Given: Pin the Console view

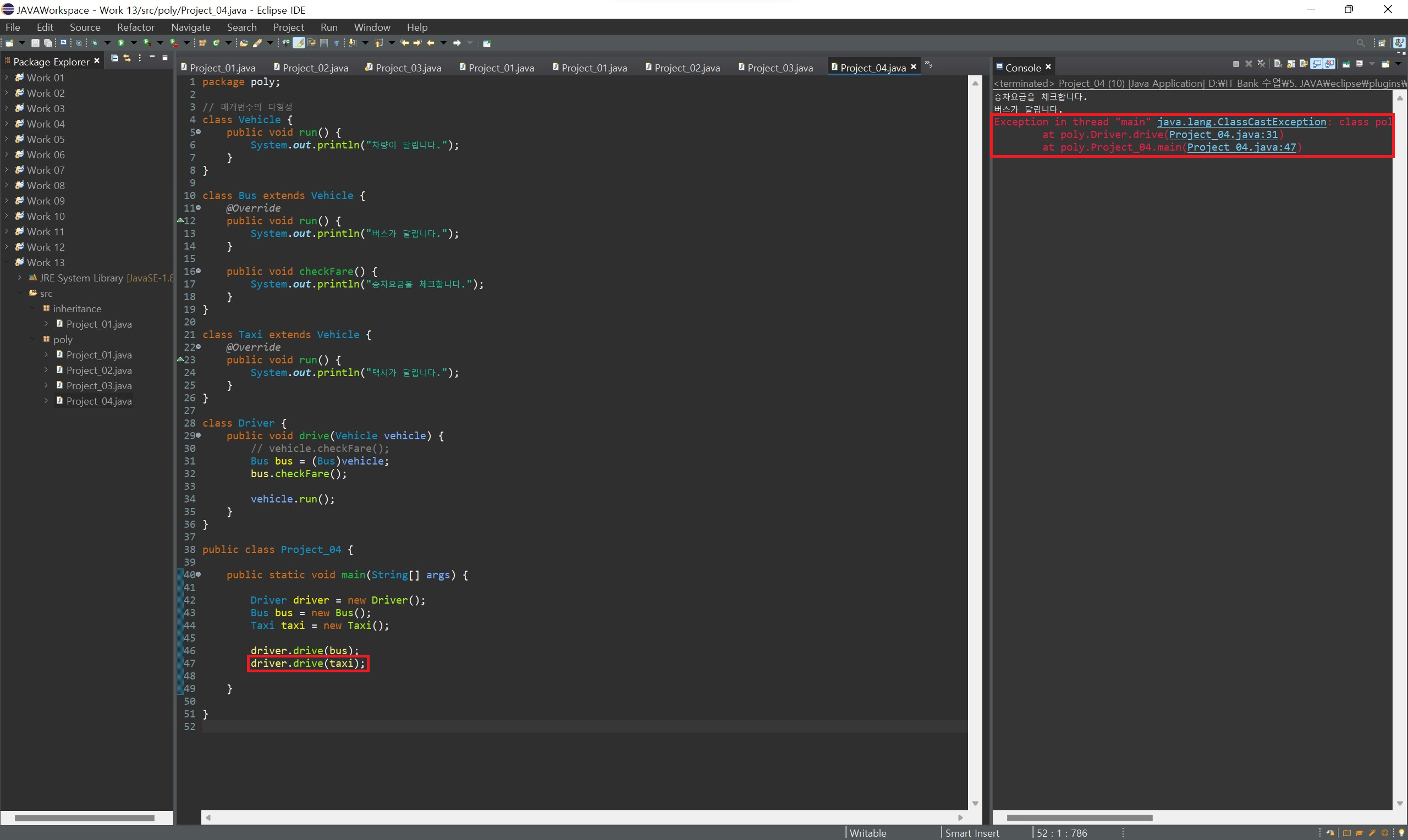Looking at the screenshot, I should [x=1346, y=64].
